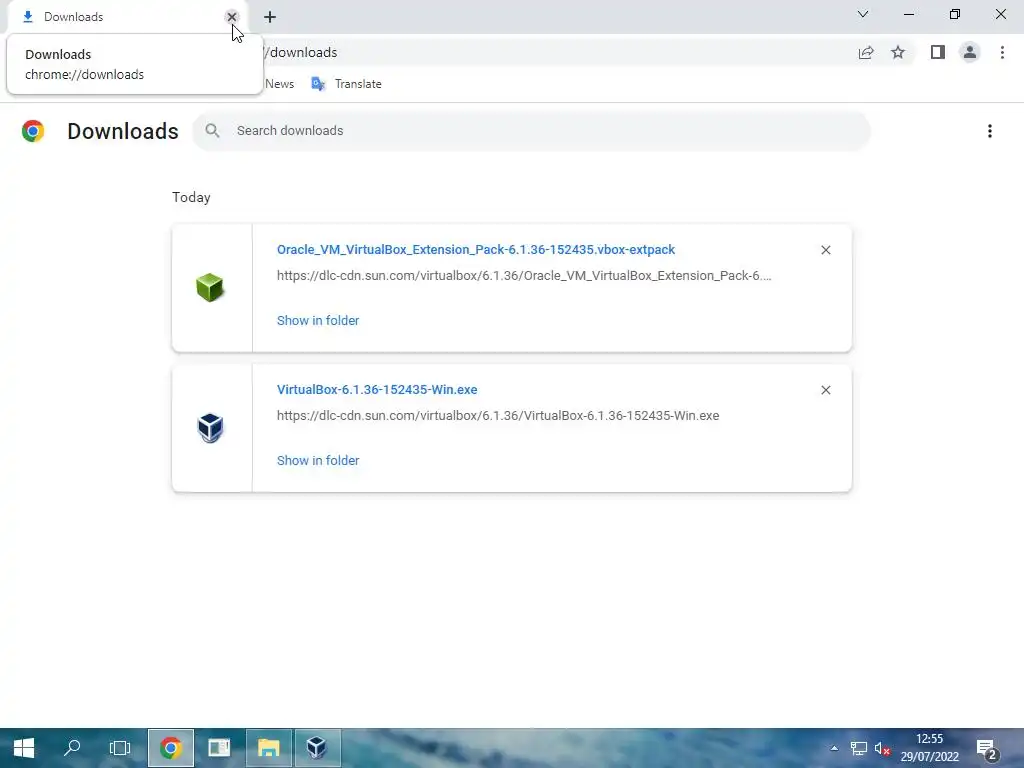Click the VirtualBox installer cube icon
1024x768 pixels.
pyautogui.click(x=210, y=428)
